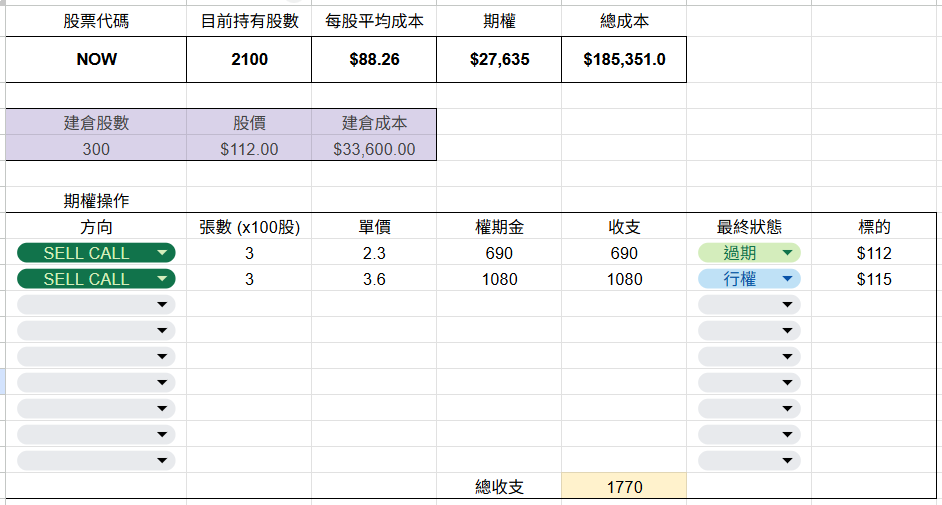
Task: Select the 收支 column header
Action: tap(624, 226)
